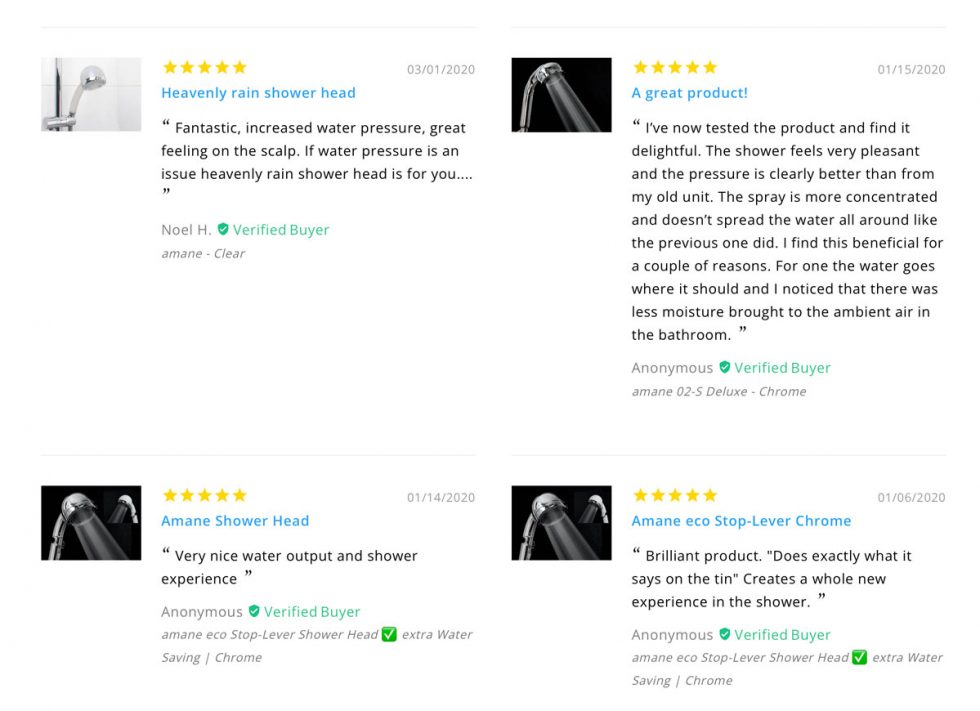Click the product photo beside "A great product!" review

561,95
